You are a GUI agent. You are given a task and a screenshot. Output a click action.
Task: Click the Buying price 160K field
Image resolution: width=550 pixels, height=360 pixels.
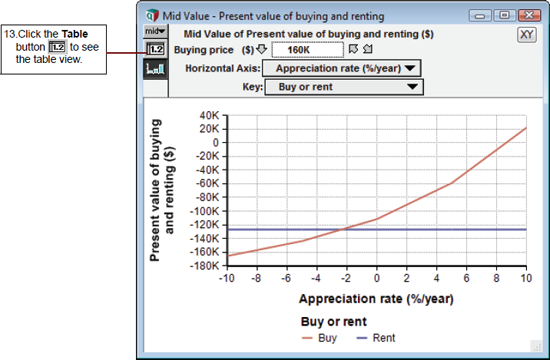[308, 49]
